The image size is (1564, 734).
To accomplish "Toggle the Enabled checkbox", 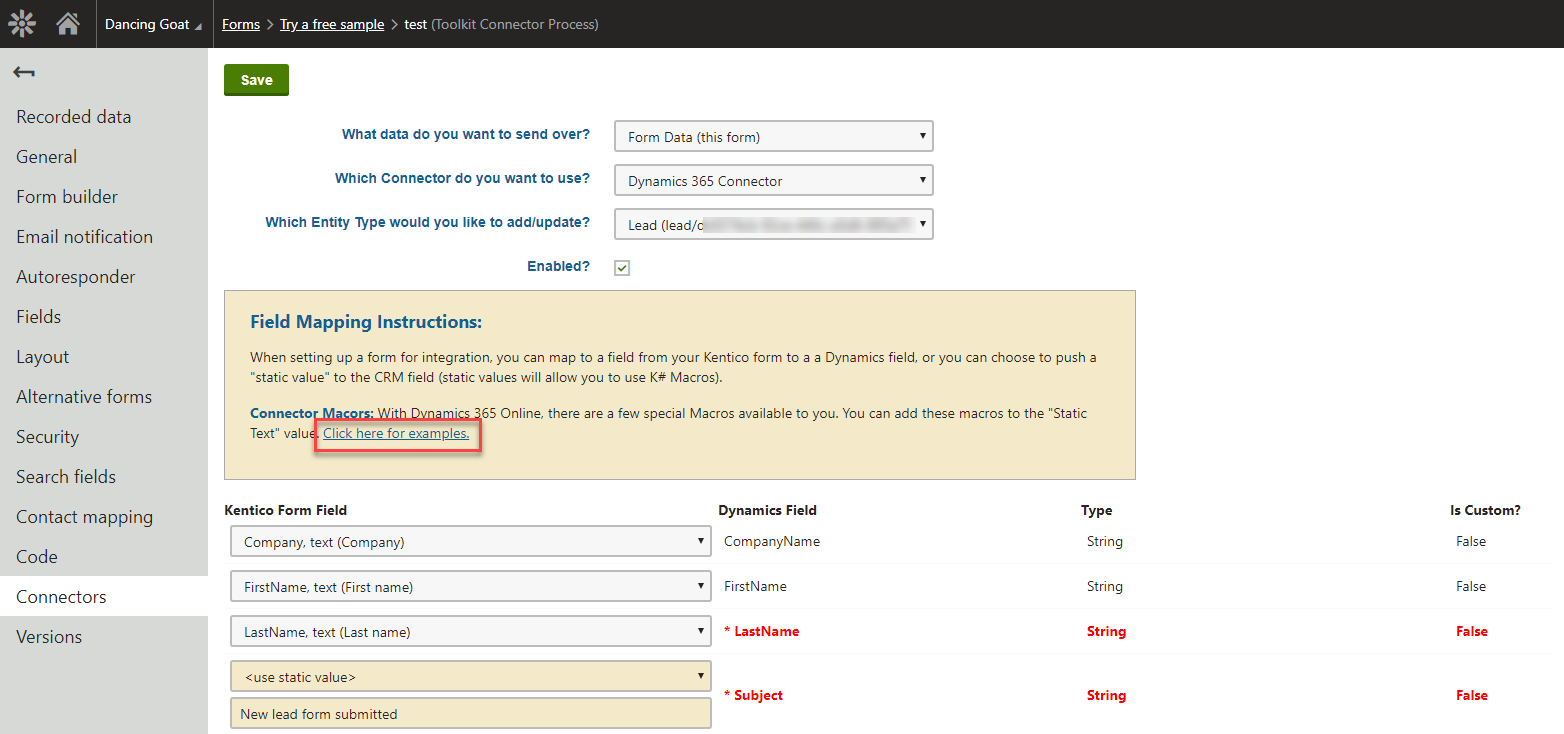I will point(622,267).
